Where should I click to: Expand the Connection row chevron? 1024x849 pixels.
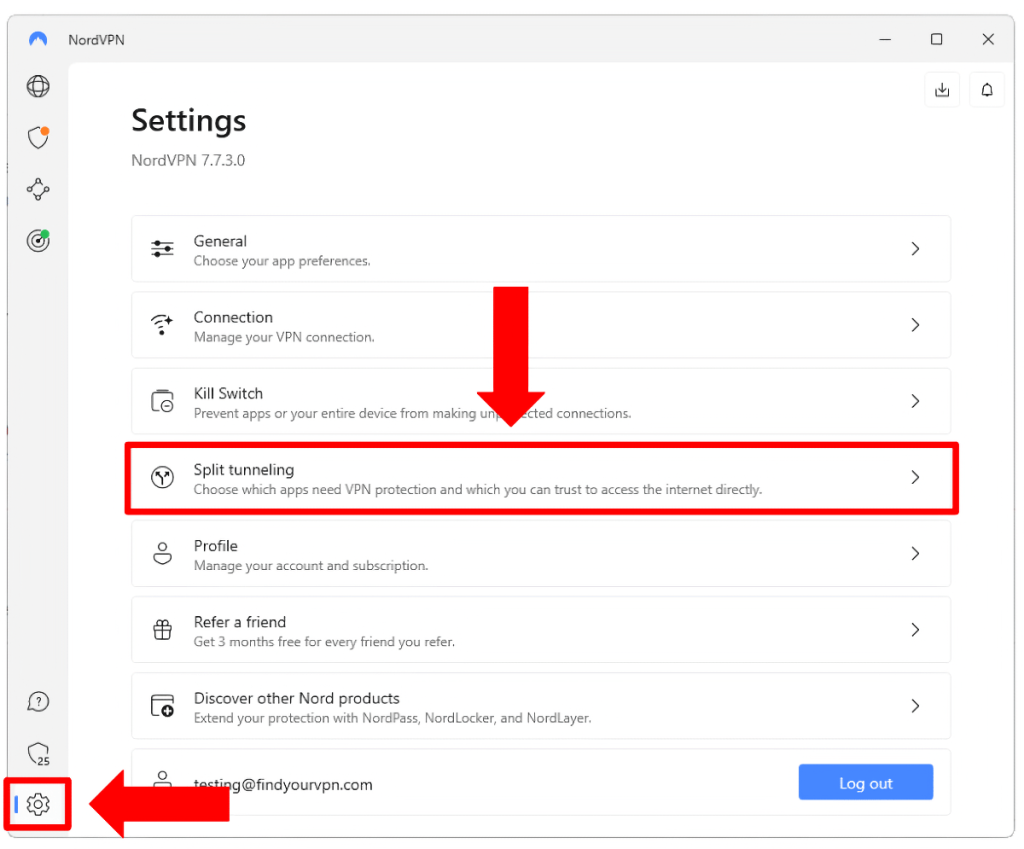[x=916, y=325]
